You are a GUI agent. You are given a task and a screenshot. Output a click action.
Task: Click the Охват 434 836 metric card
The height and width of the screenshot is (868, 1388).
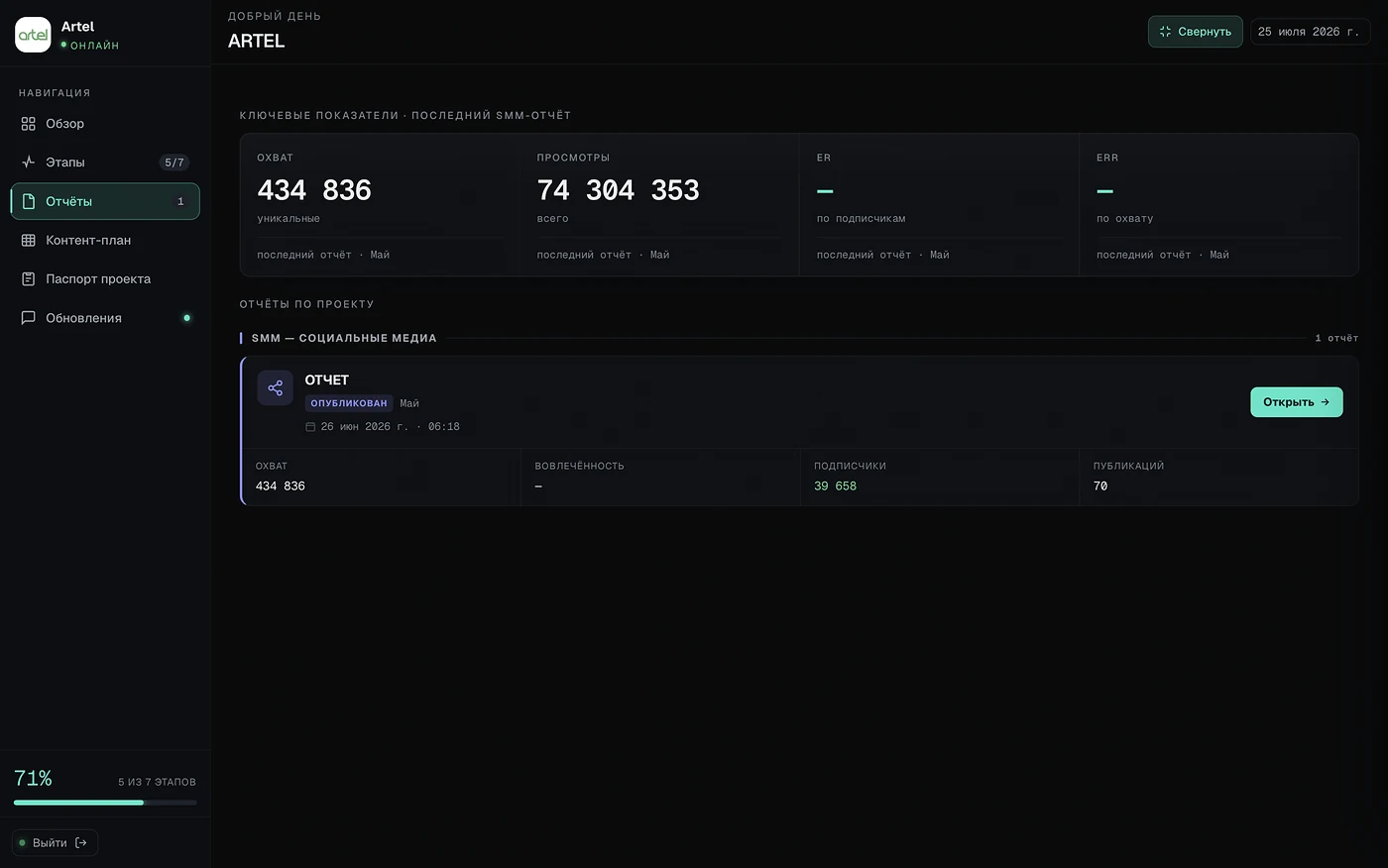(380, 205)
